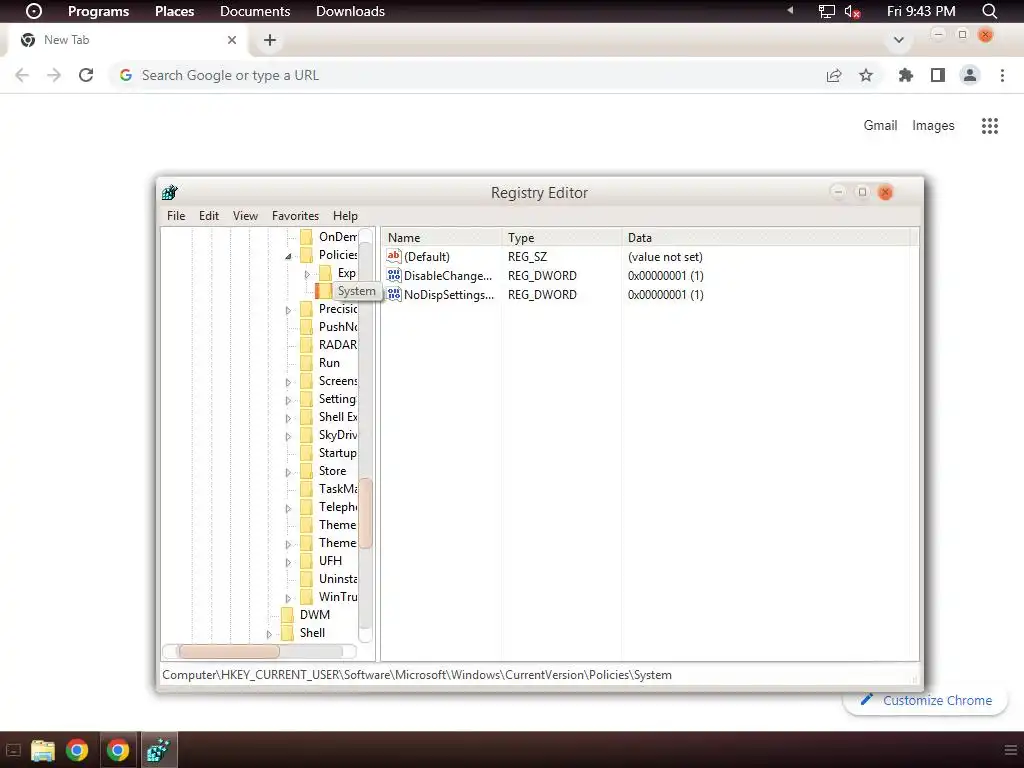Bookmark this tab with the star icon
This screenshot has height=768, width=1024.
pos(866,75)
